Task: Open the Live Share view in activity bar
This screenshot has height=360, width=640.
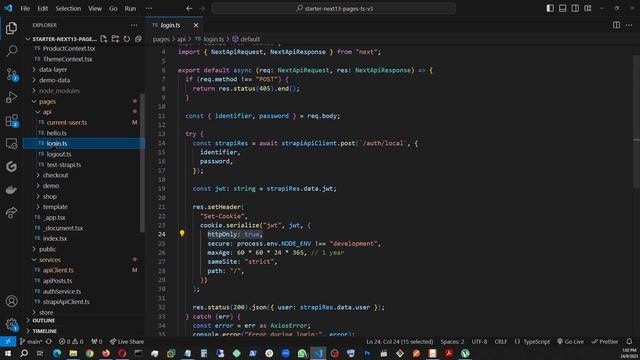Action: click(x=11, y=212)
